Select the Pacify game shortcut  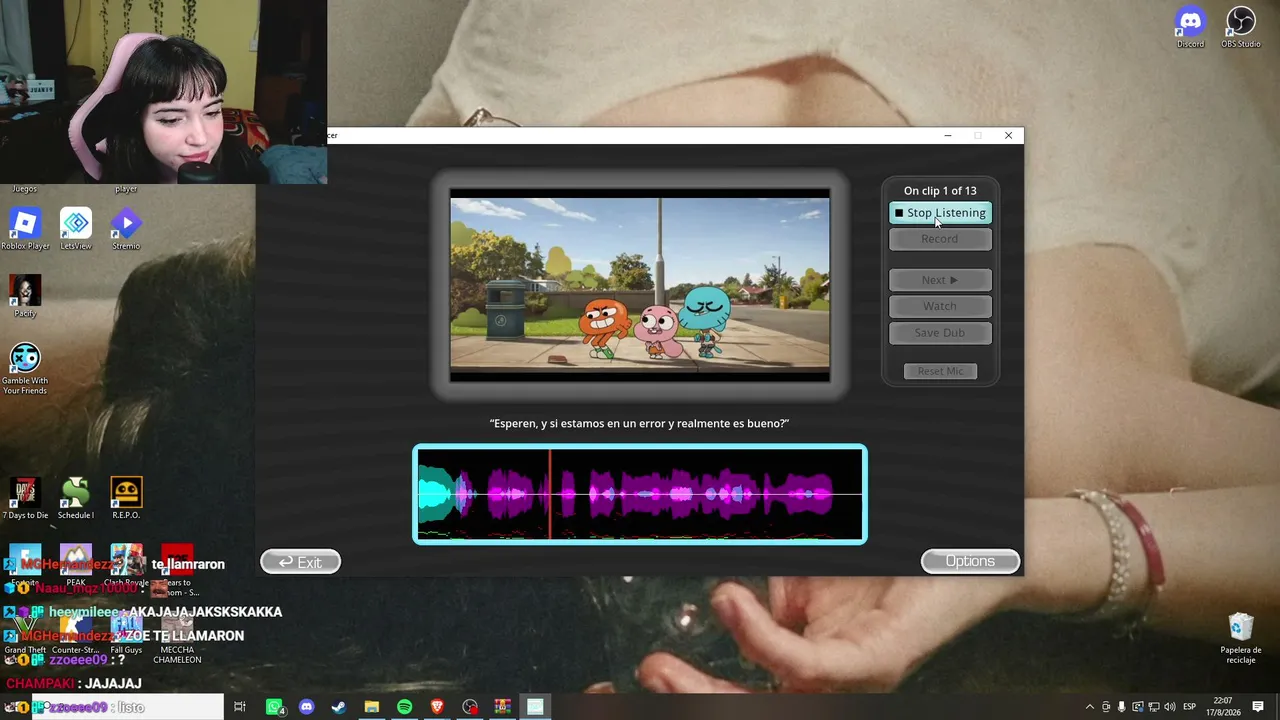(25, 296)
